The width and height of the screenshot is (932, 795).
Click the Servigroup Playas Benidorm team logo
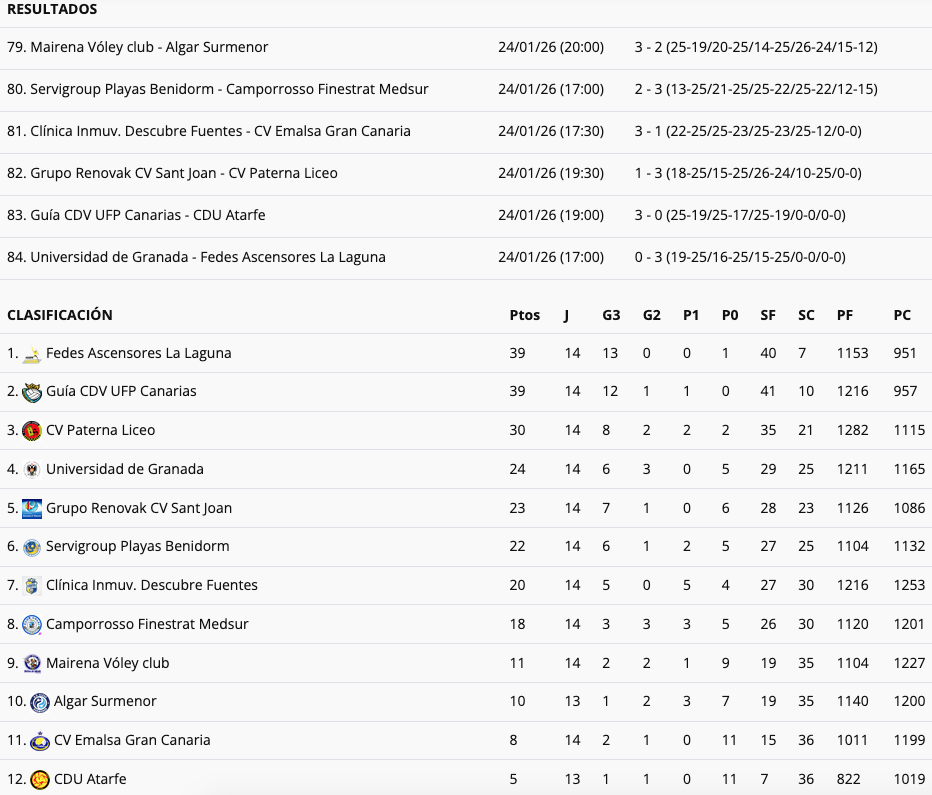[32, 547]
